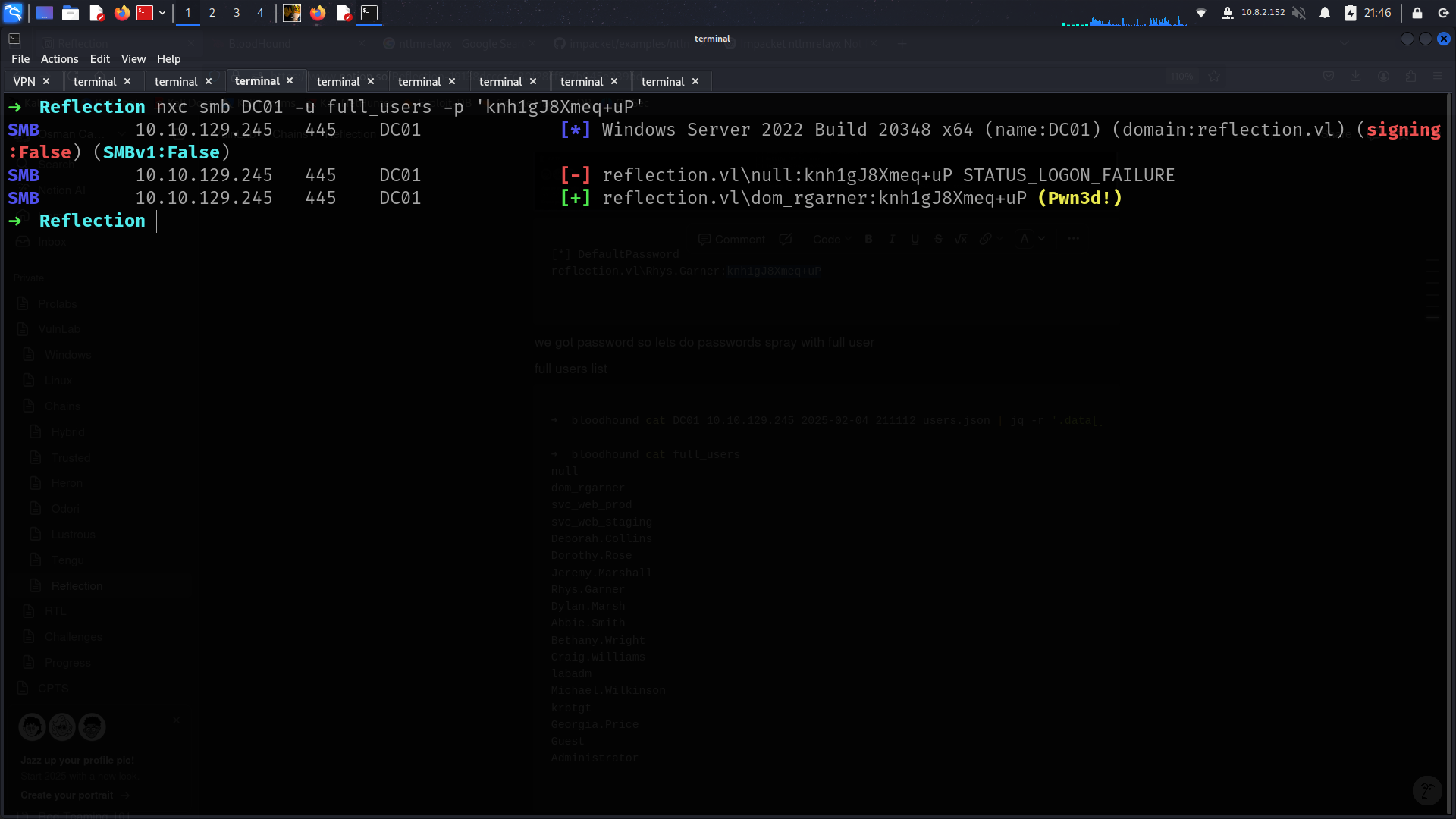Click the (Pwn3d!) result text
The image size is (1456, 819).
(1080, 198)
